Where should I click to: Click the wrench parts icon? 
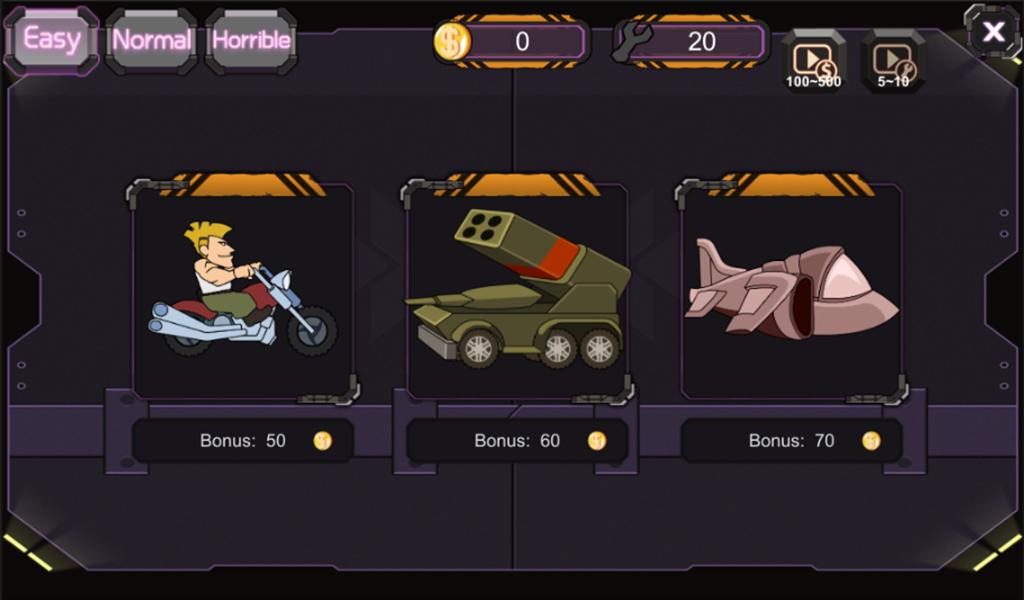pyautogui.click(x=631, y=42)
